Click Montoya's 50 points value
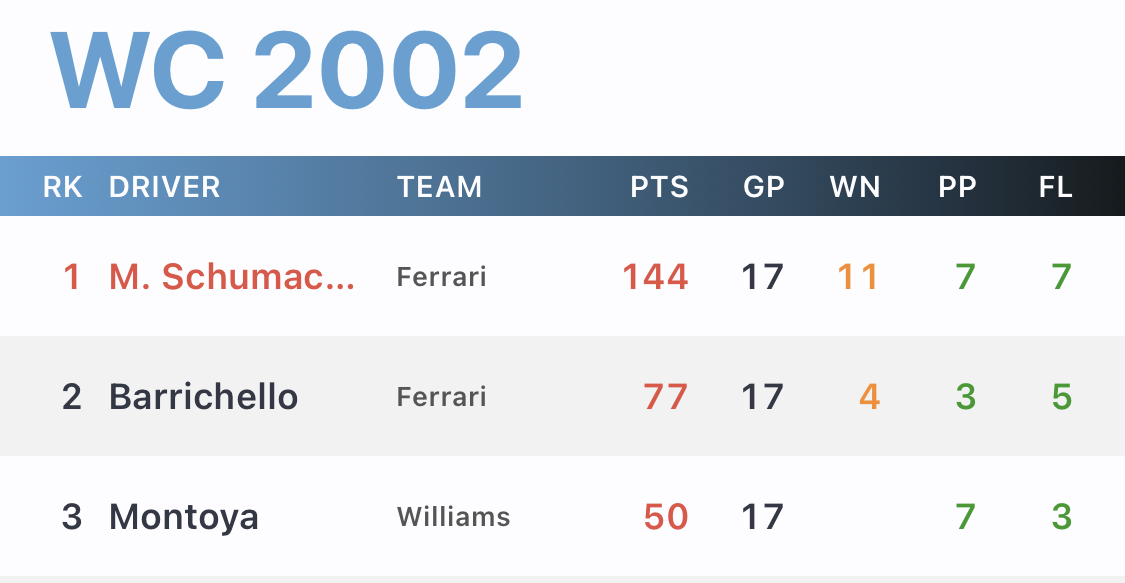 [666, 517]
